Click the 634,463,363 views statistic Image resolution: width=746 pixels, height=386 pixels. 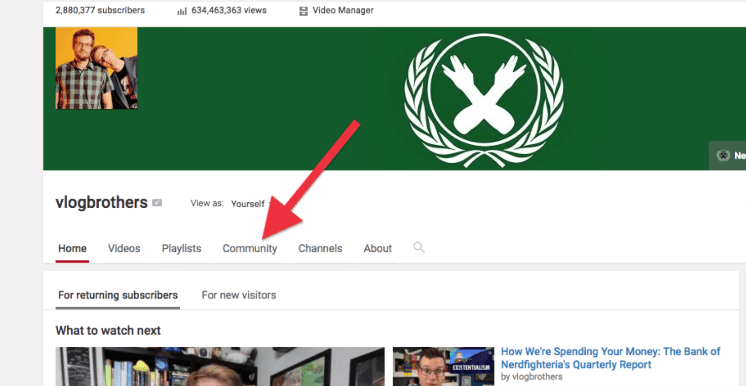point(229,10)
